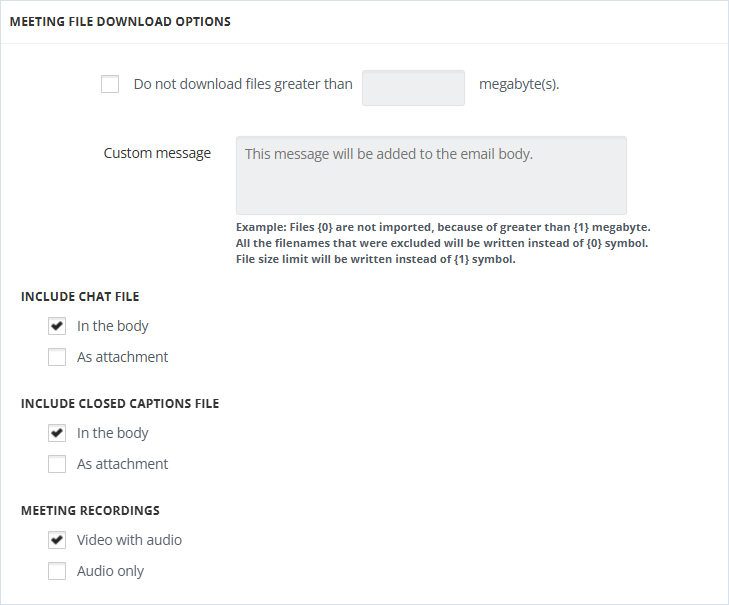The width and height of the screenshot is (729, 605).
Task: Click the Meeting File Download Options header
Action: pyautogui.click(x=120, y=22)
